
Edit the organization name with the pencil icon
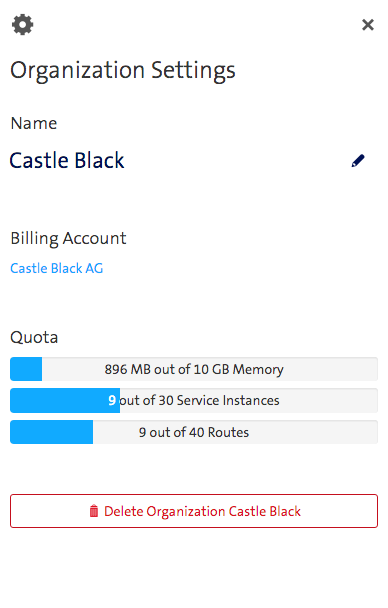coord(358,161)
